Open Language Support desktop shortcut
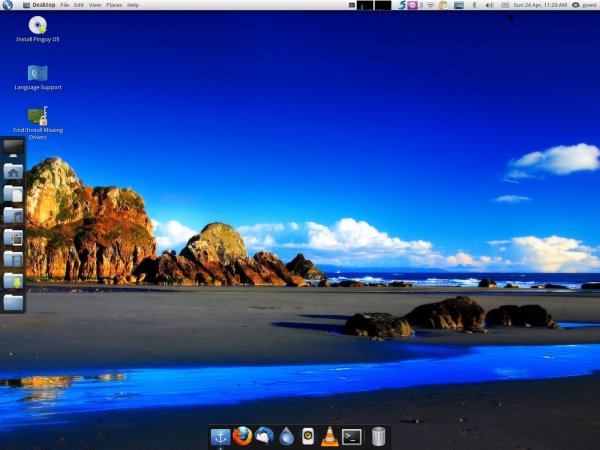 [x=38, y=73]
